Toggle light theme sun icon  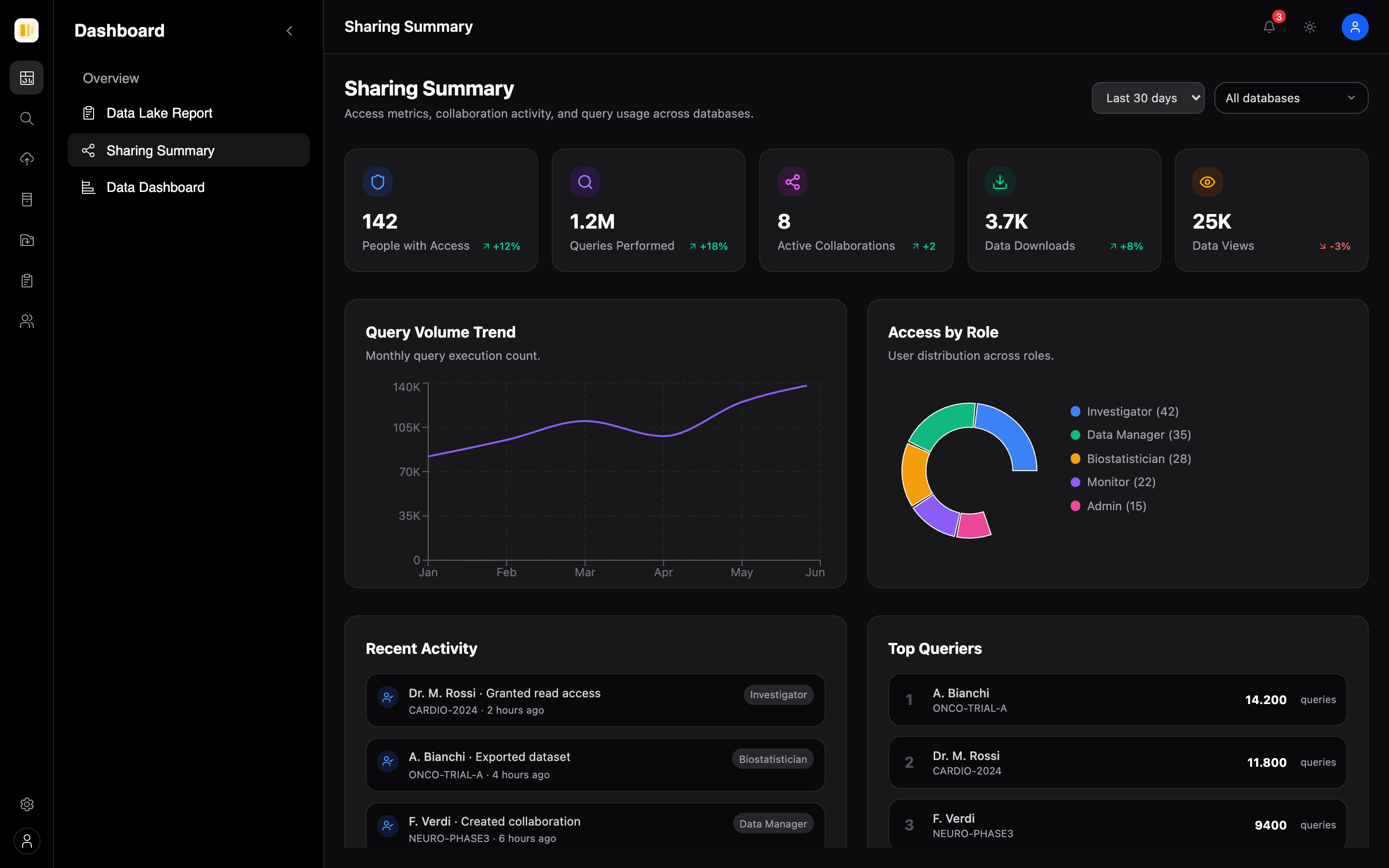point(1310,27)
